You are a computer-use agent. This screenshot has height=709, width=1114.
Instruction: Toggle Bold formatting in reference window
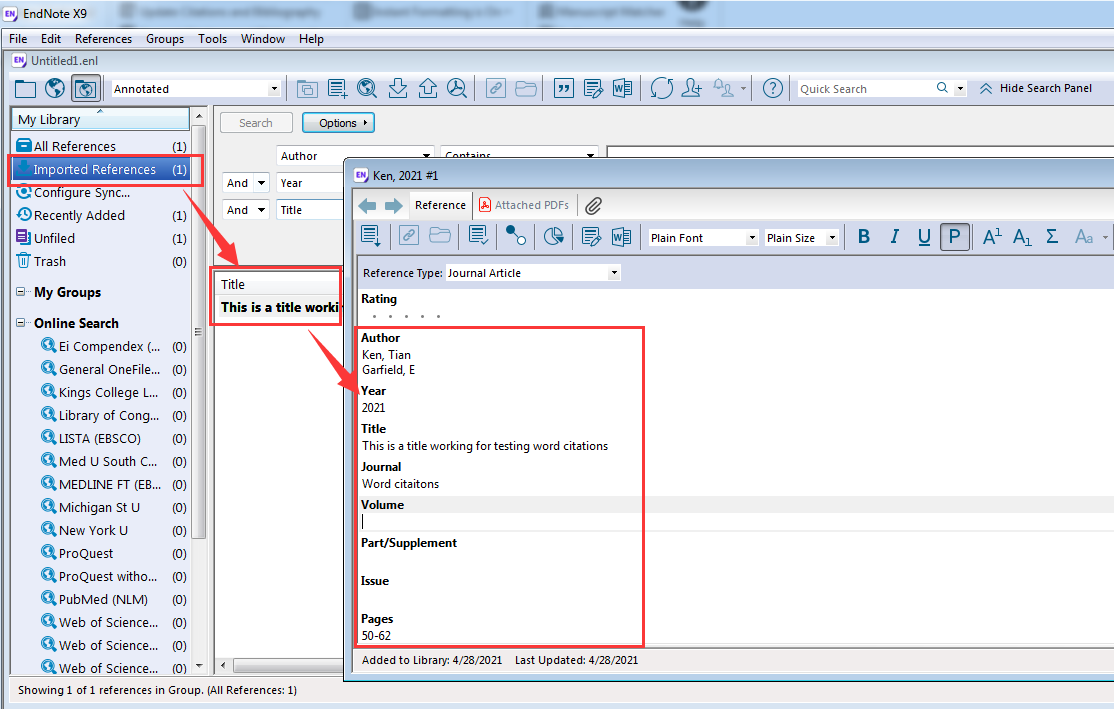(864, 237)
